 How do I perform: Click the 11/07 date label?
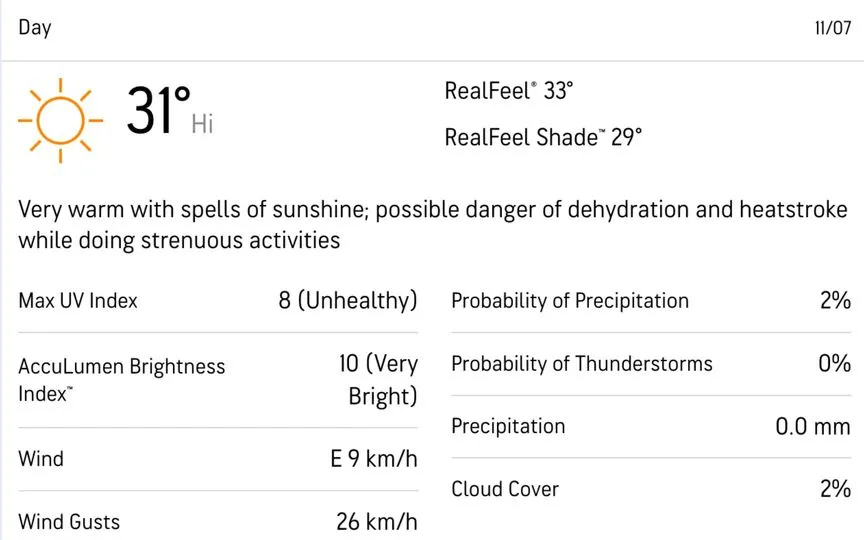[833, 28]
